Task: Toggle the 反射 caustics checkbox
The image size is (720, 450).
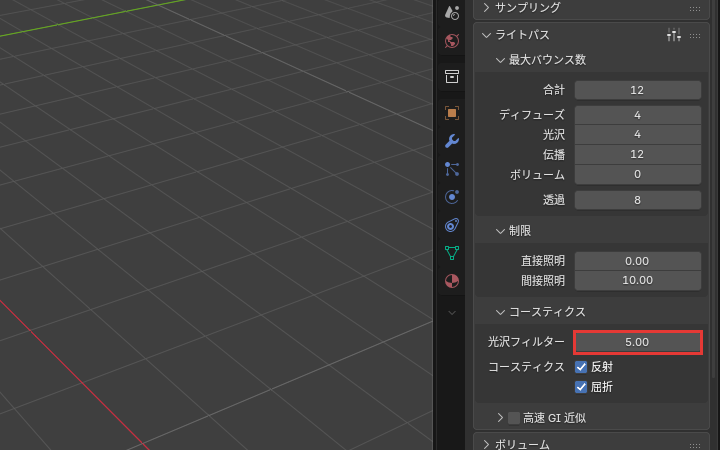Action: coord(581,367)
